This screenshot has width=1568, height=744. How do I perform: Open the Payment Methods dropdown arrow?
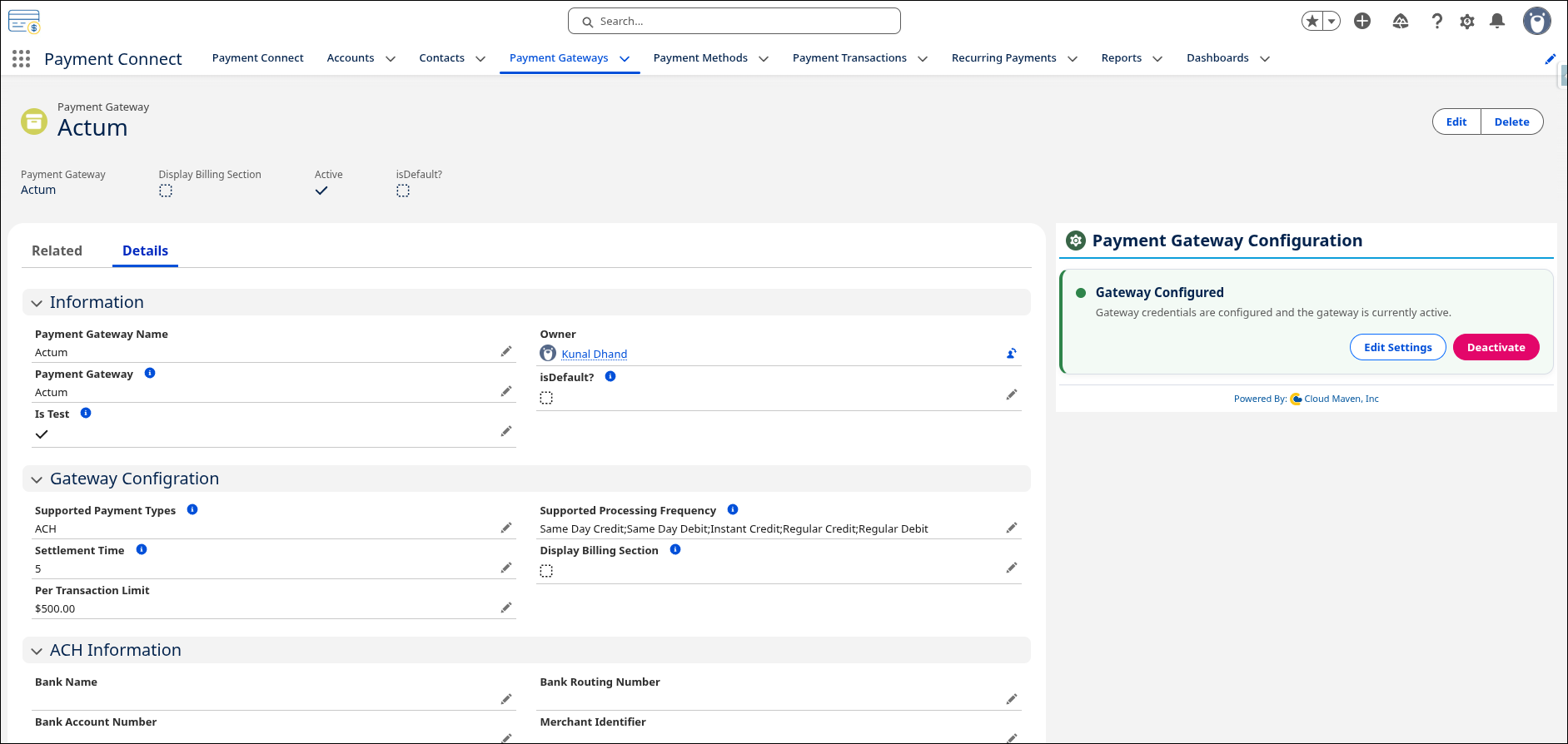click(x=764, y=58)
